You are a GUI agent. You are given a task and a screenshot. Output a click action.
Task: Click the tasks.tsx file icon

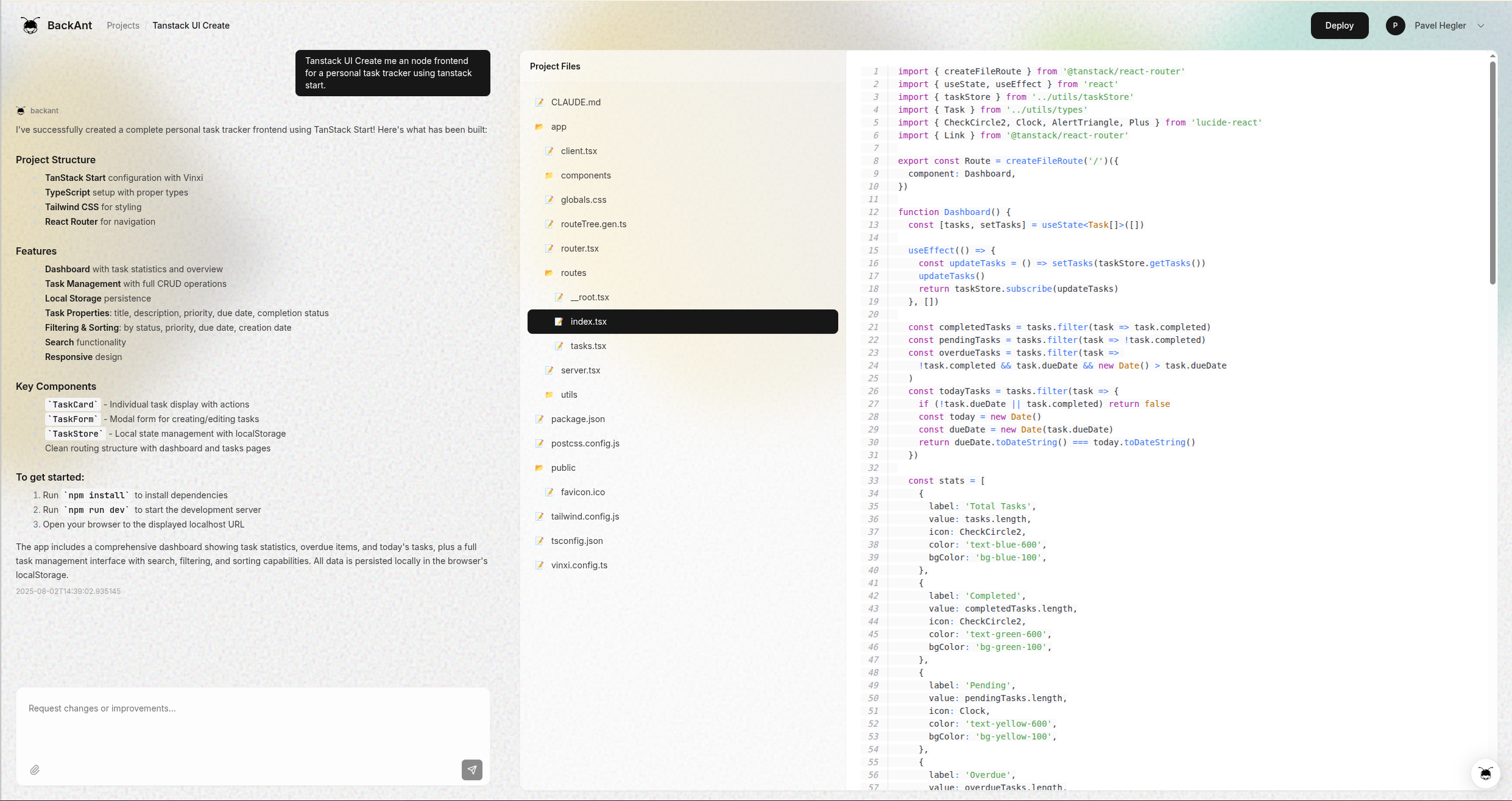click(x=559, y=346)
